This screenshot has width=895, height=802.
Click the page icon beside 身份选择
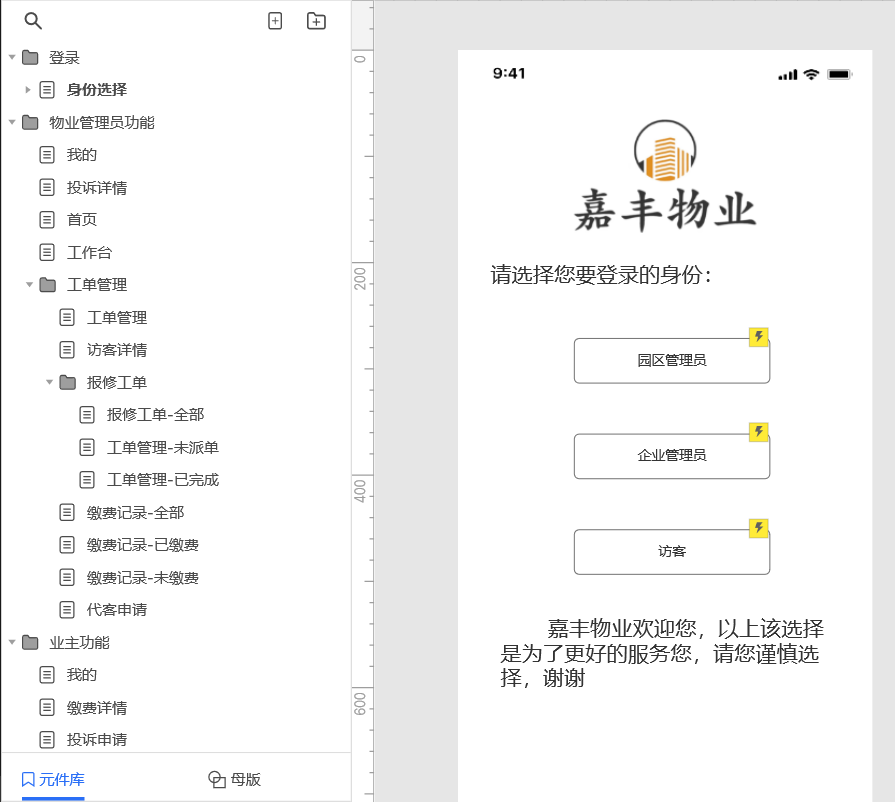(x=47, y=90)
